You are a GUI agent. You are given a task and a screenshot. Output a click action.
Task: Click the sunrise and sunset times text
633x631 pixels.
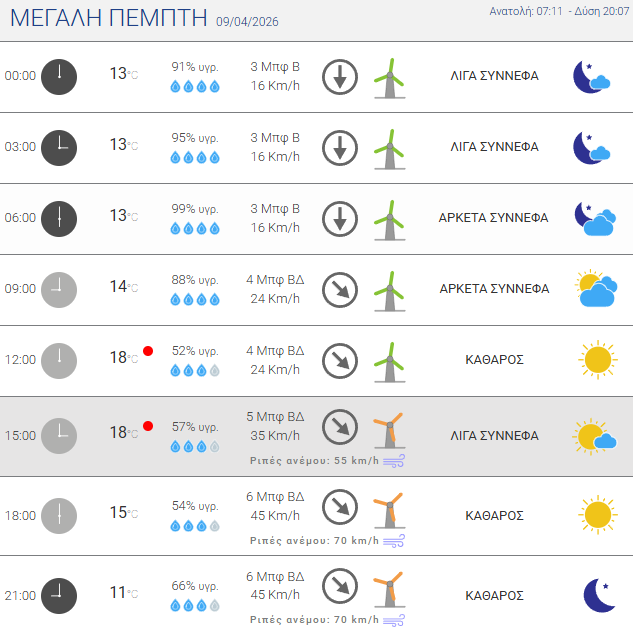click(559, 12)
